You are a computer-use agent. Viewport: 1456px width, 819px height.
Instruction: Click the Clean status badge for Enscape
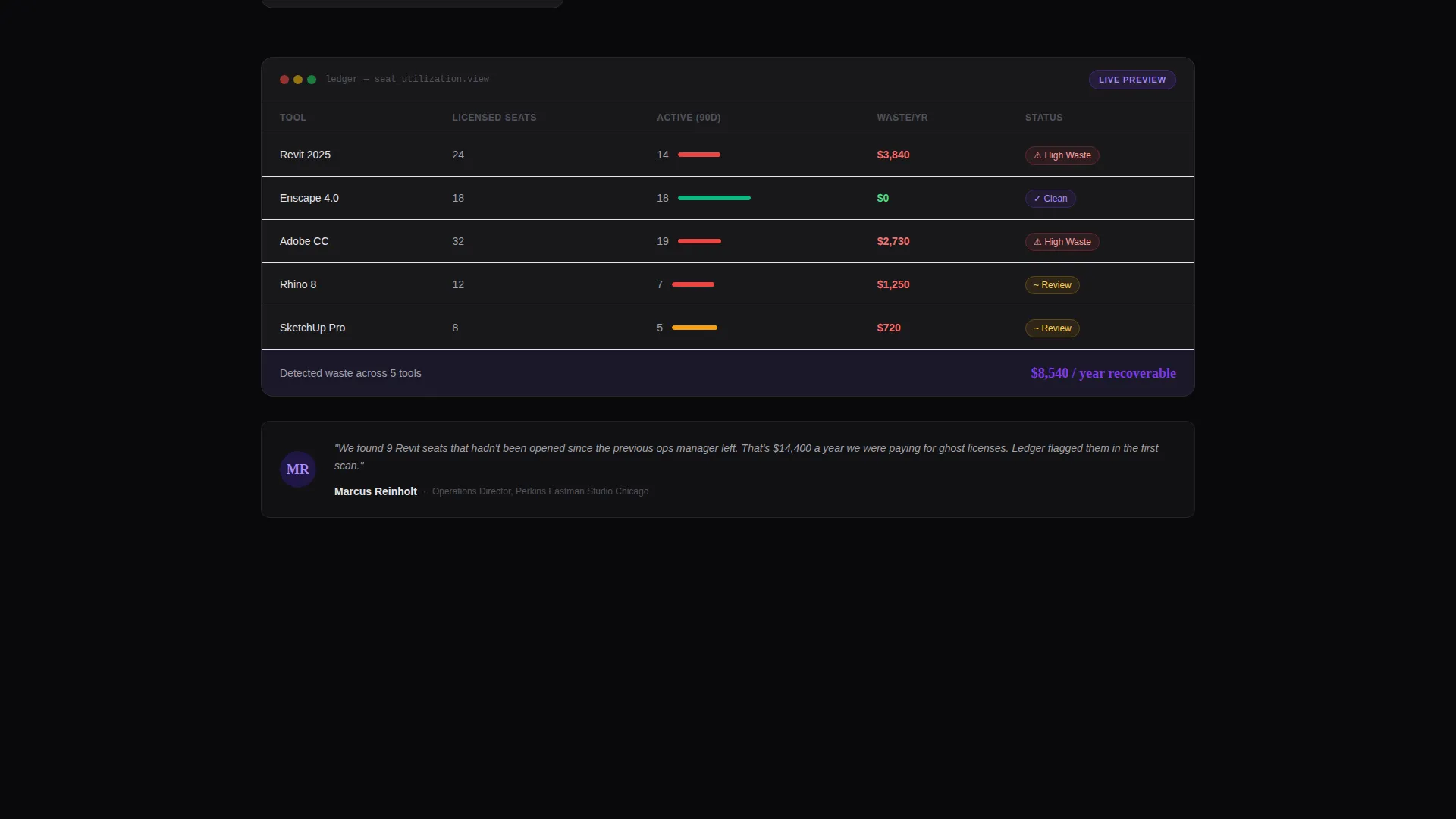(x=1050, y=199)
